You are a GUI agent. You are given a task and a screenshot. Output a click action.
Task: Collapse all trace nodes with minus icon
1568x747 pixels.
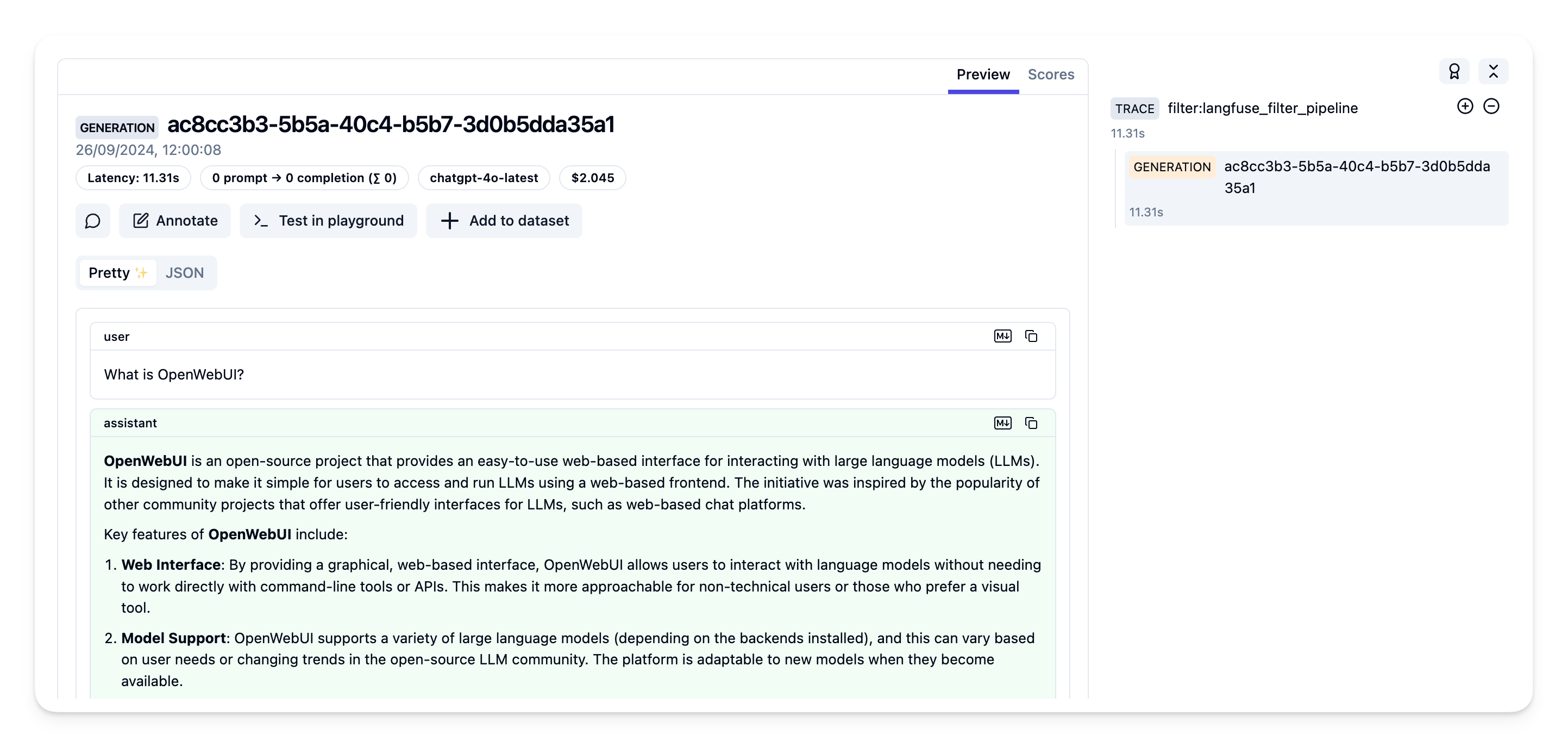pyautogui.click(x=1491, y=107)
